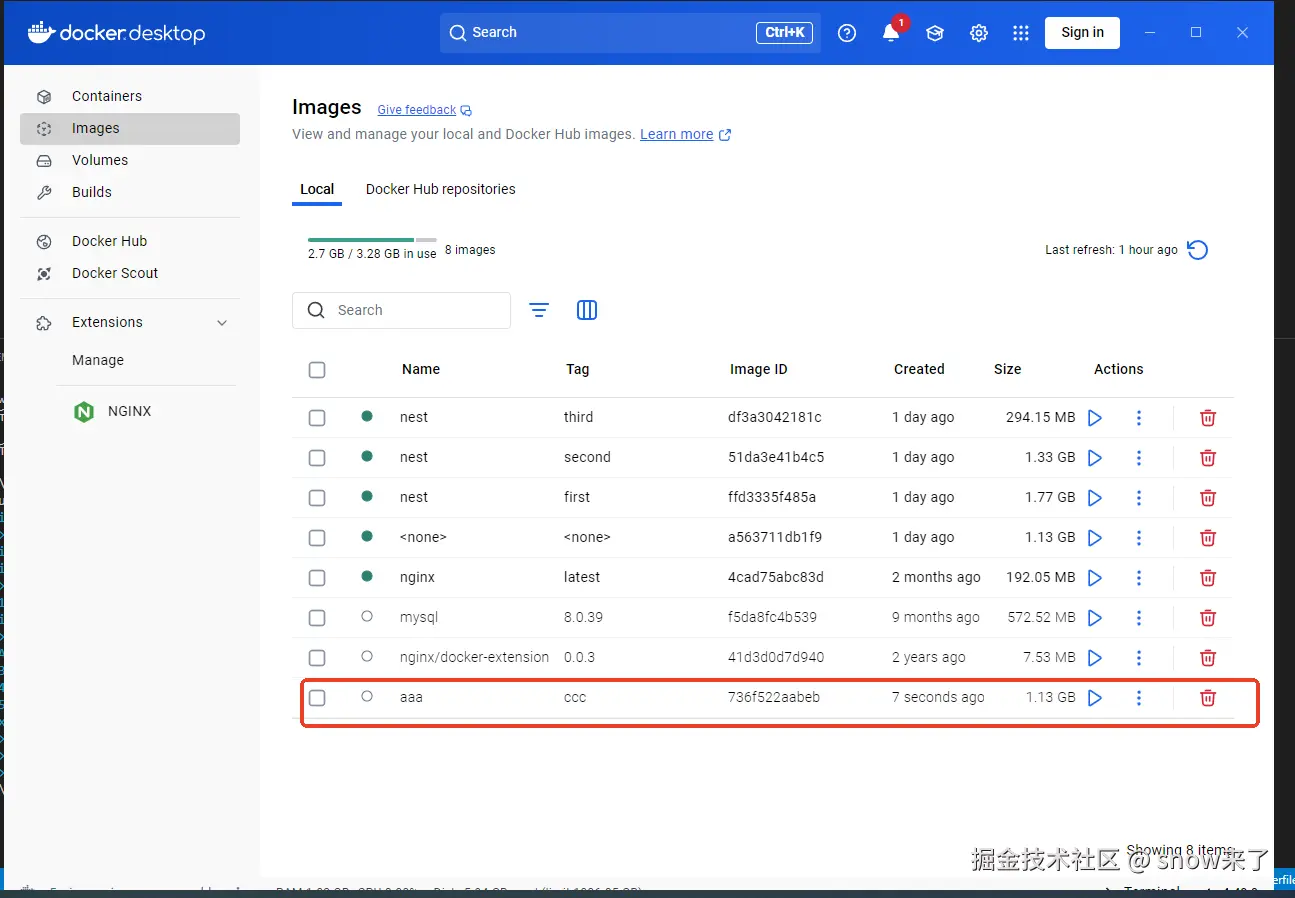This screenshot has height=898, width=1295.
Task: Delete the <none> image a563711db1f9
Action: coord(1208,538)
